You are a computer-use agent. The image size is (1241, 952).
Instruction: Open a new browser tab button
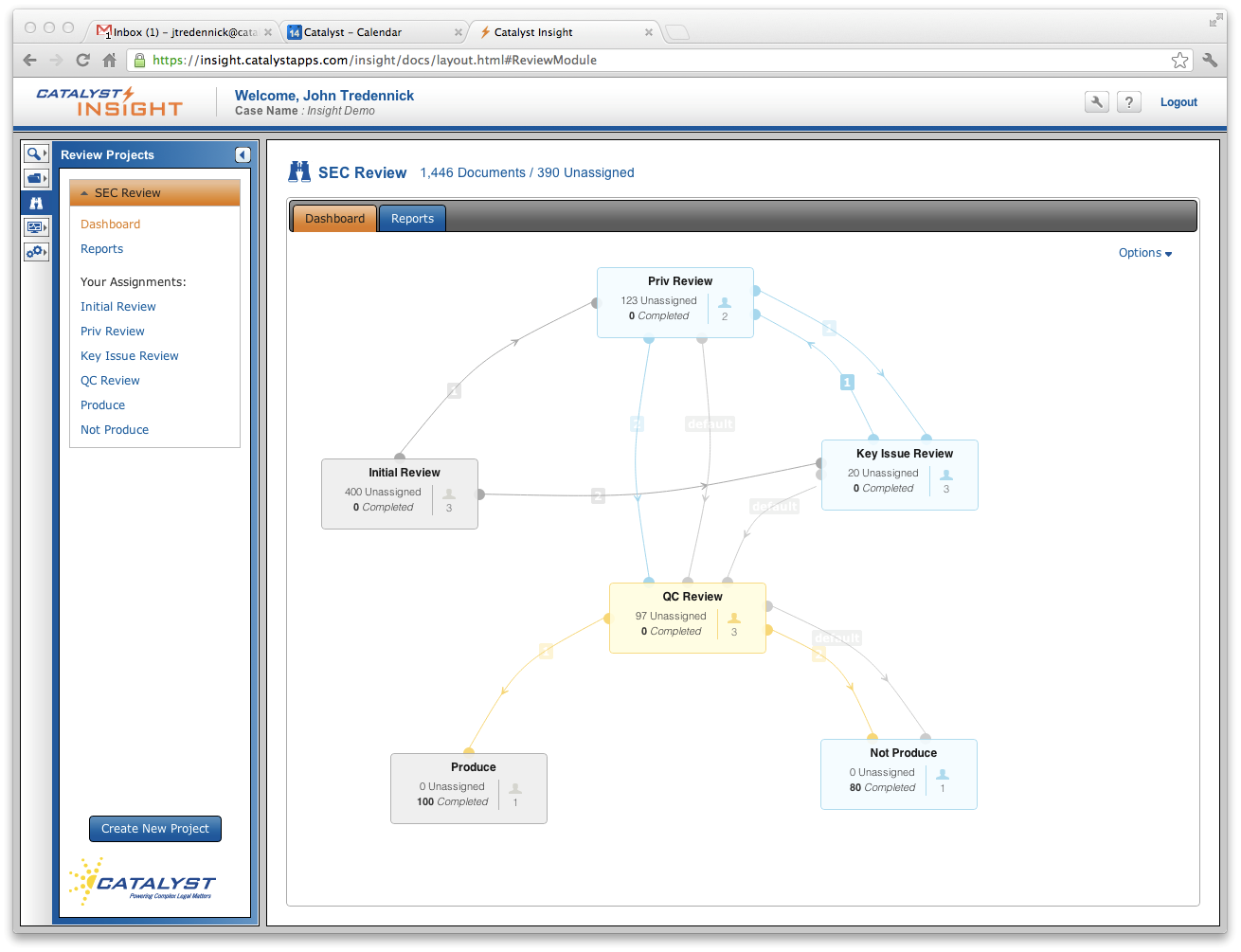(x=677, y=33)
